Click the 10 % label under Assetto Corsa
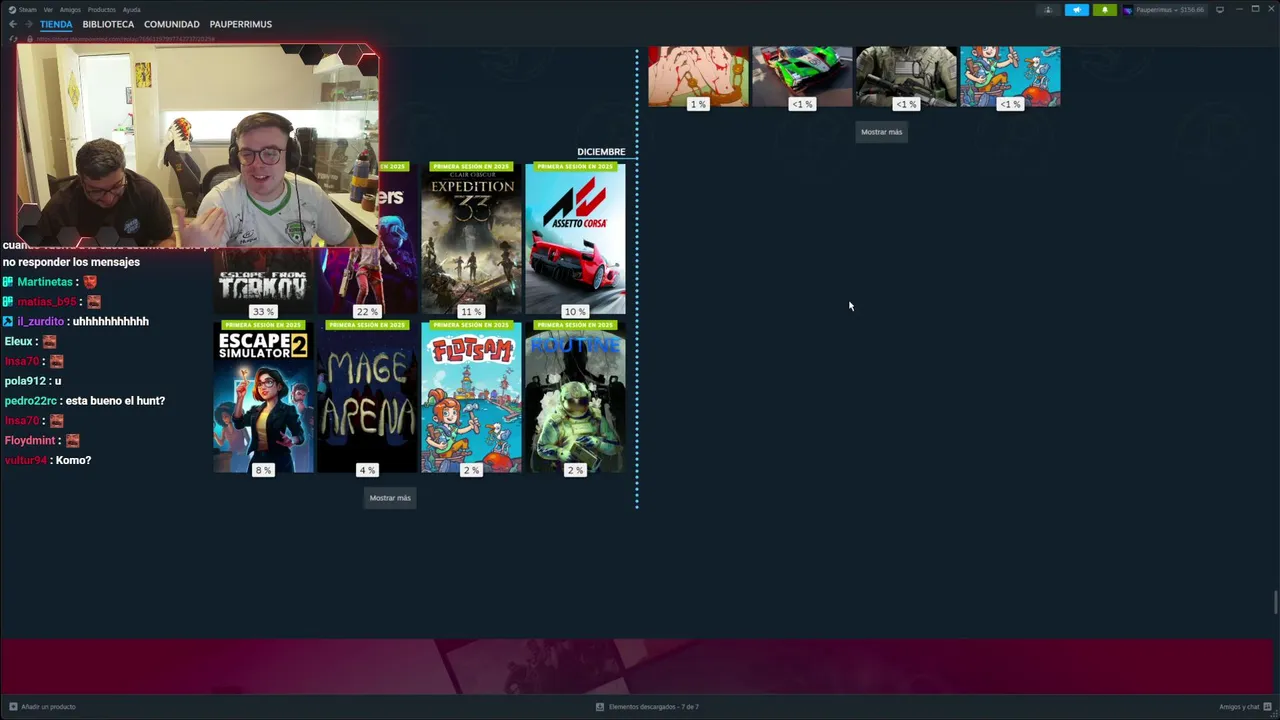1280x720 pixels. pos(575,312)
